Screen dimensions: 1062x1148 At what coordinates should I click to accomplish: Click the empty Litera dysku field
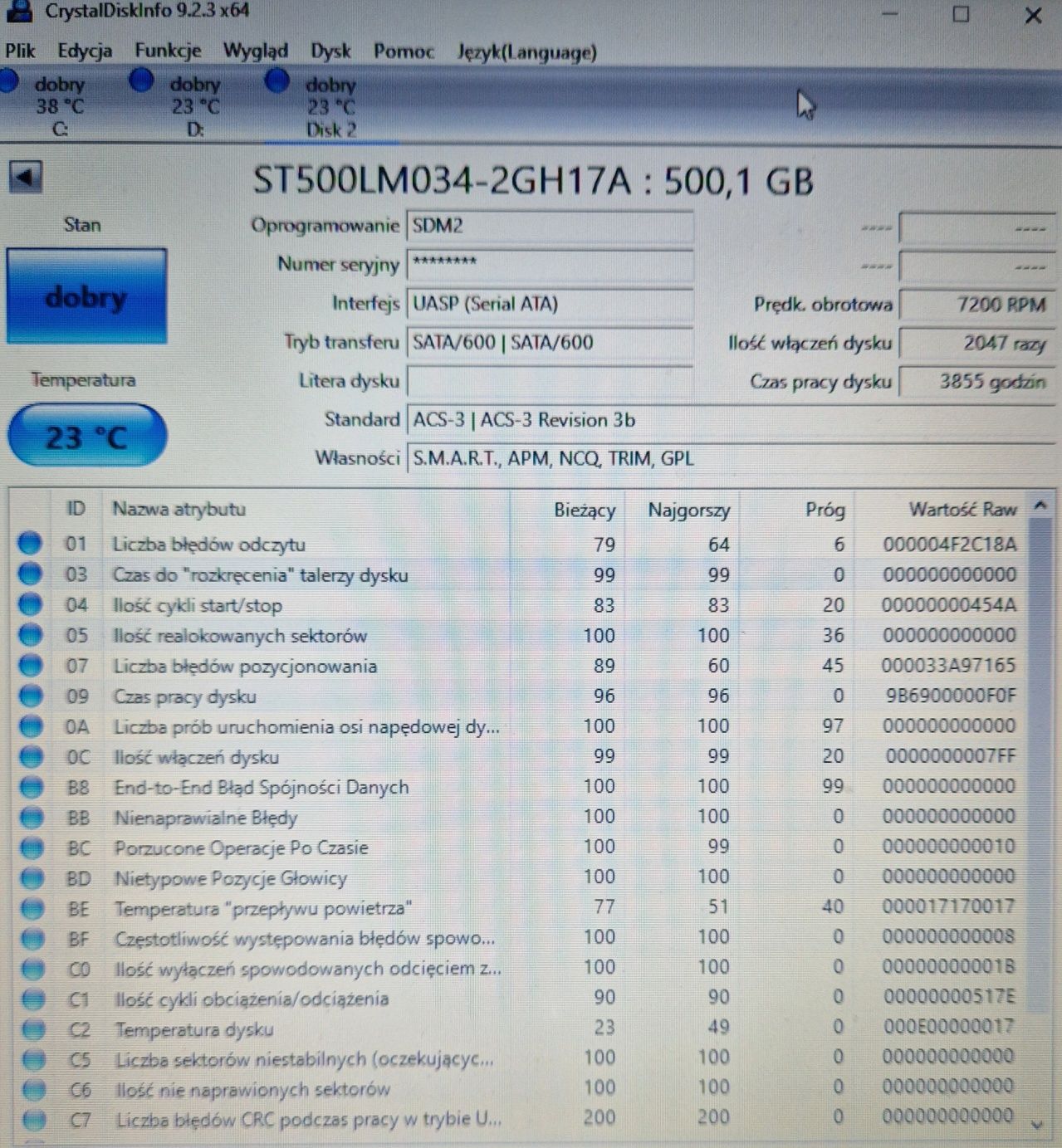pyautogui.click(x=550, y=381)
